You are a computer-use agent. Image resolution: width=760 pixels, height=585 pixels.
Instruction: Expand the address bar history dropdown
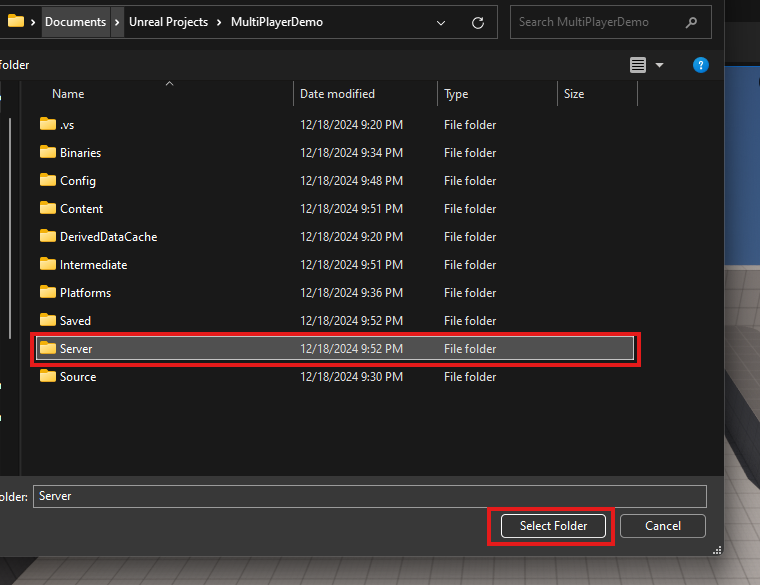click(442, 22)
